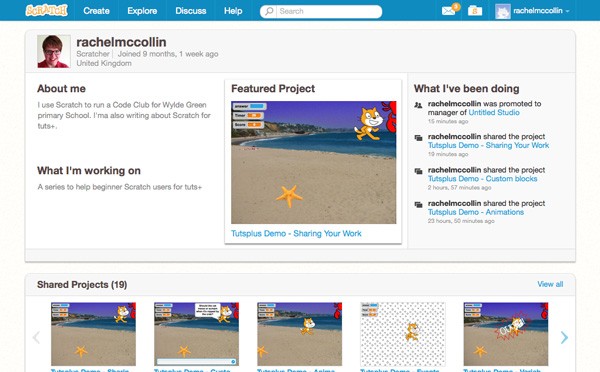This screenshot has width=600, height=372.
Task: Open the Untitled Studio link
Action: pos(494,113)
